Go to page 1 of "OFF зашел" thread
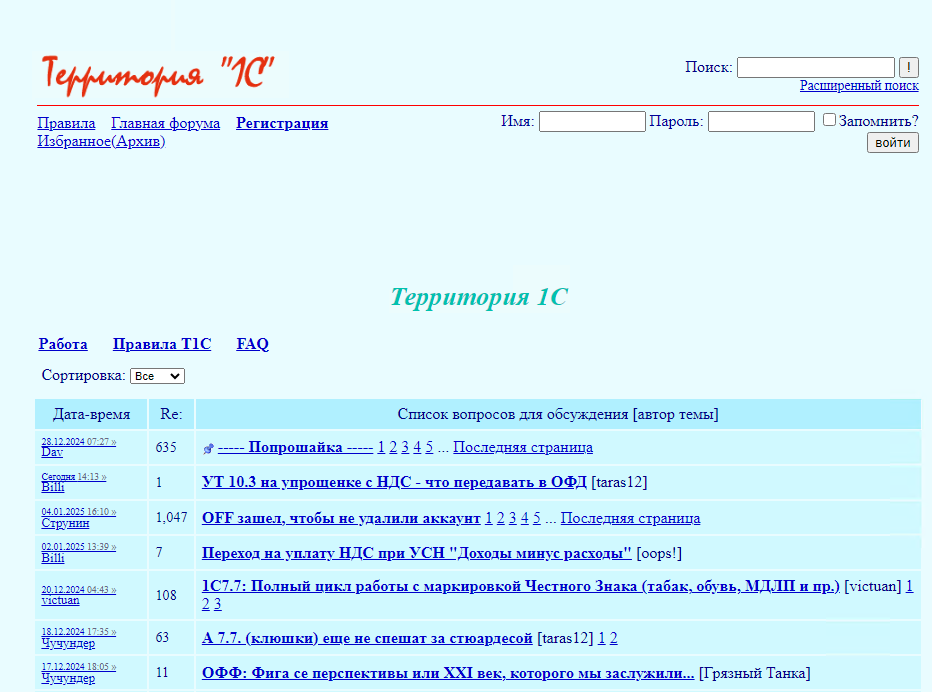This screenshot has height=692, width=932. click(x=489, y=518)
